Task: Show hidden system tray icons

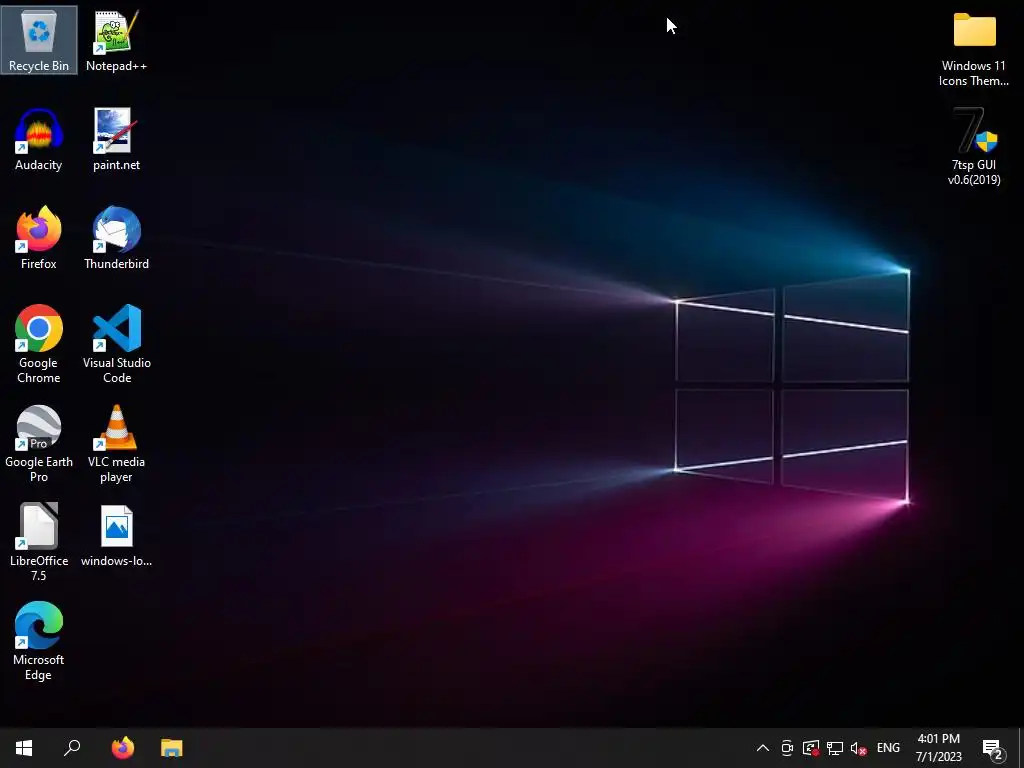Action: 762,748
